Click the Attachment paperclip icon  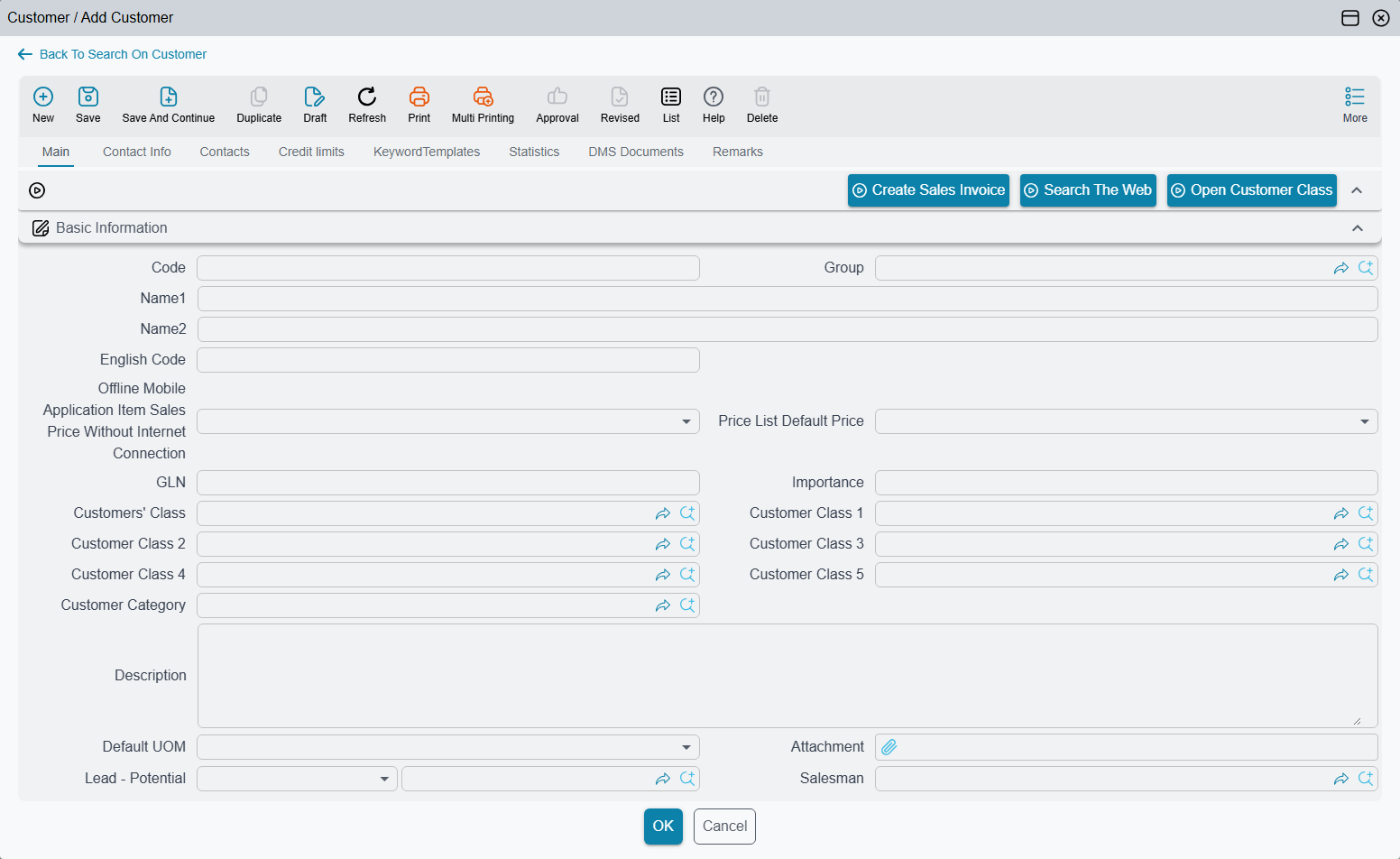[889, 747]
